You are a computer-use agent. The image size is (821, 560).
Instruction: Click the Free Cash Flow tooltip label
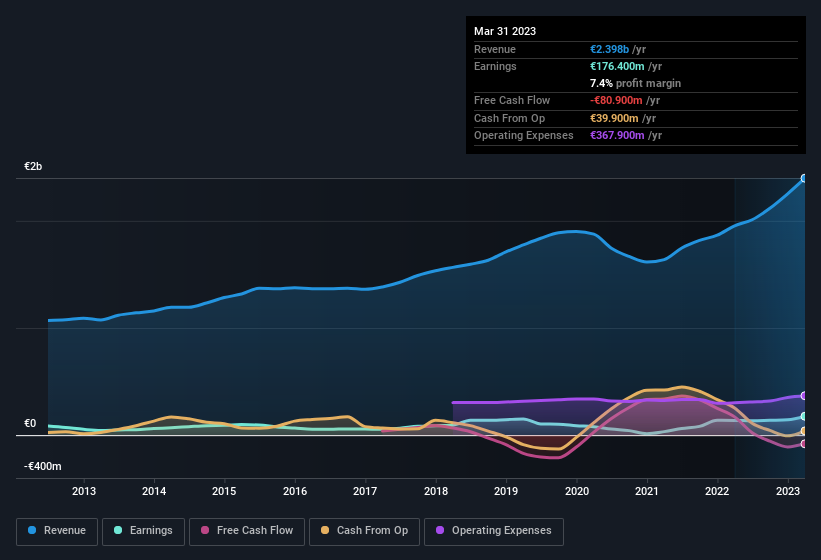coord(512,100)
